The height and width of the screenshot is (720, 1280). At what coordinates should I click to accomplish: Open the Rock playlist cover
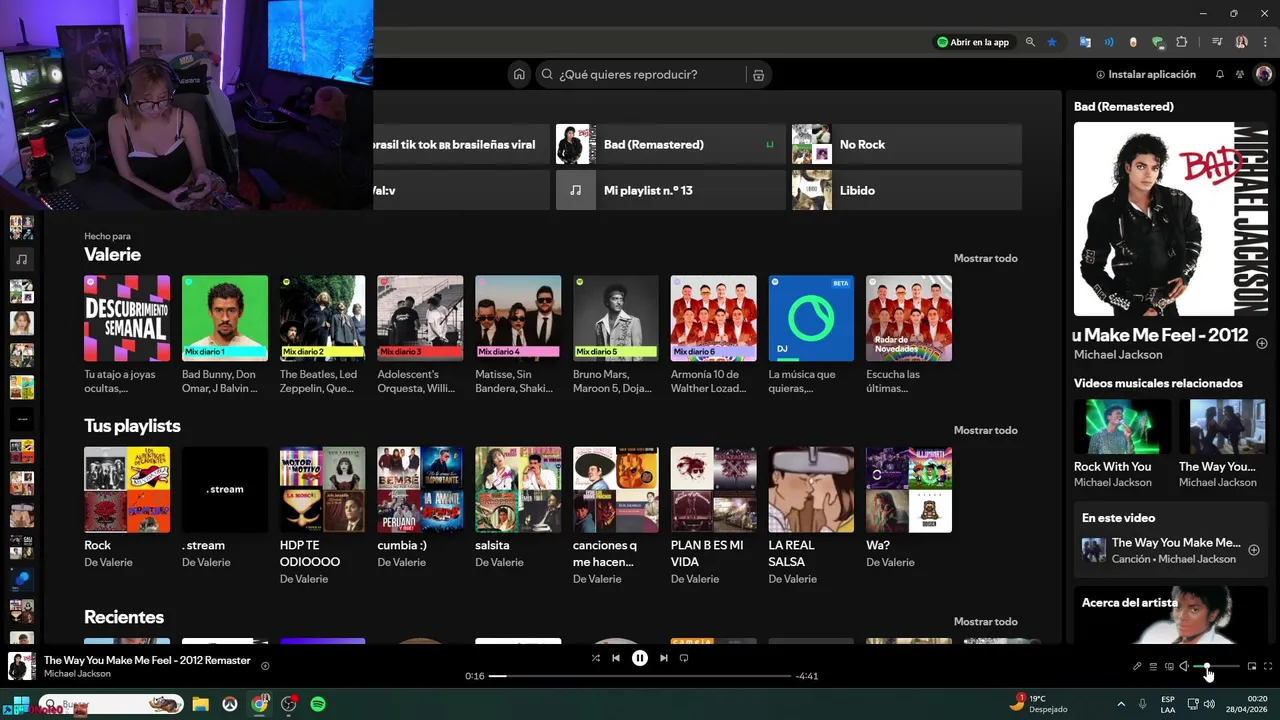(127, 489)
